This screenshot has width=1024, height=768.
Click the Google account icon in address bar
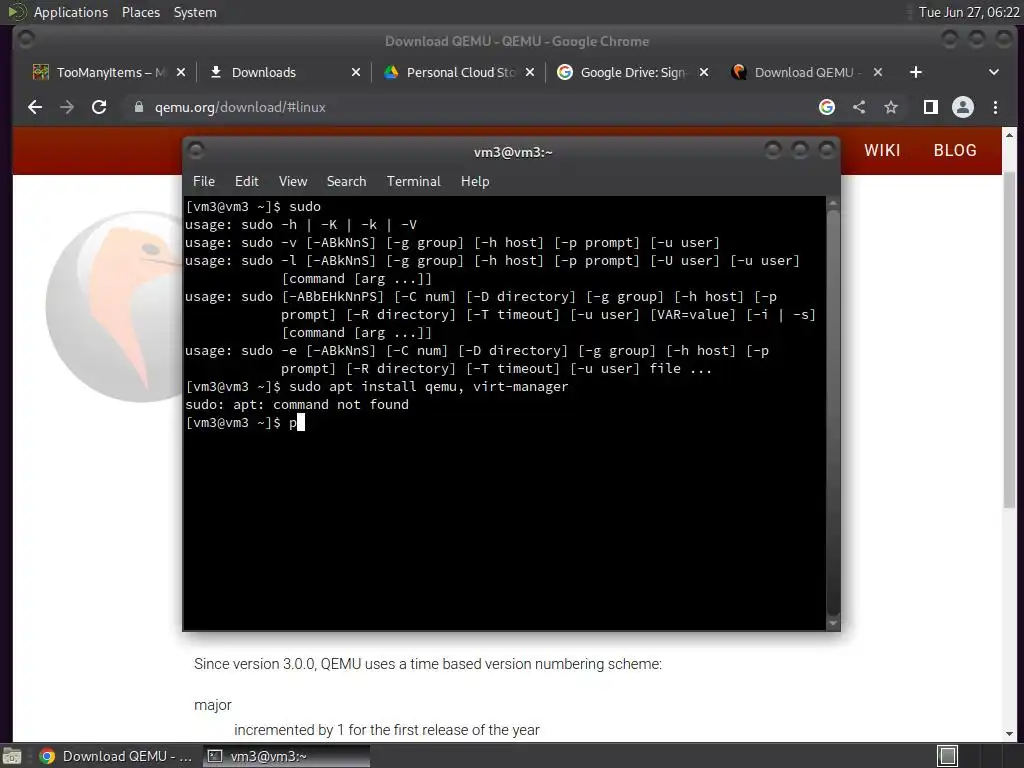[x=827, y=107]
